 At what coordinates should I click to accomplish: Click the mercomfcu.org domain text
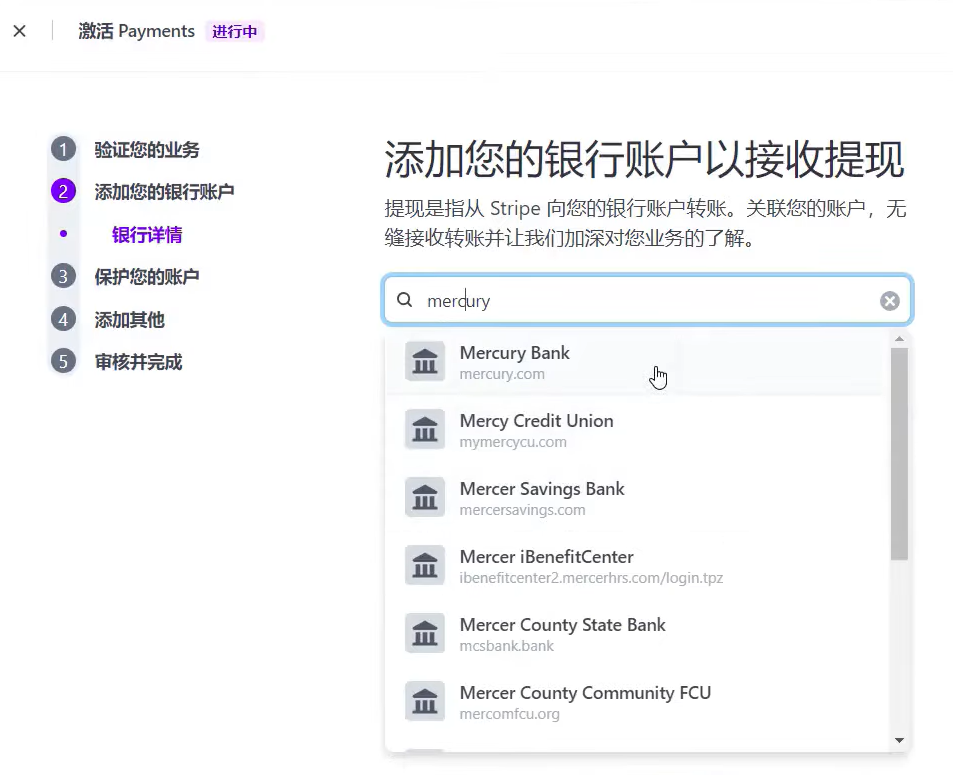point(509,714)
